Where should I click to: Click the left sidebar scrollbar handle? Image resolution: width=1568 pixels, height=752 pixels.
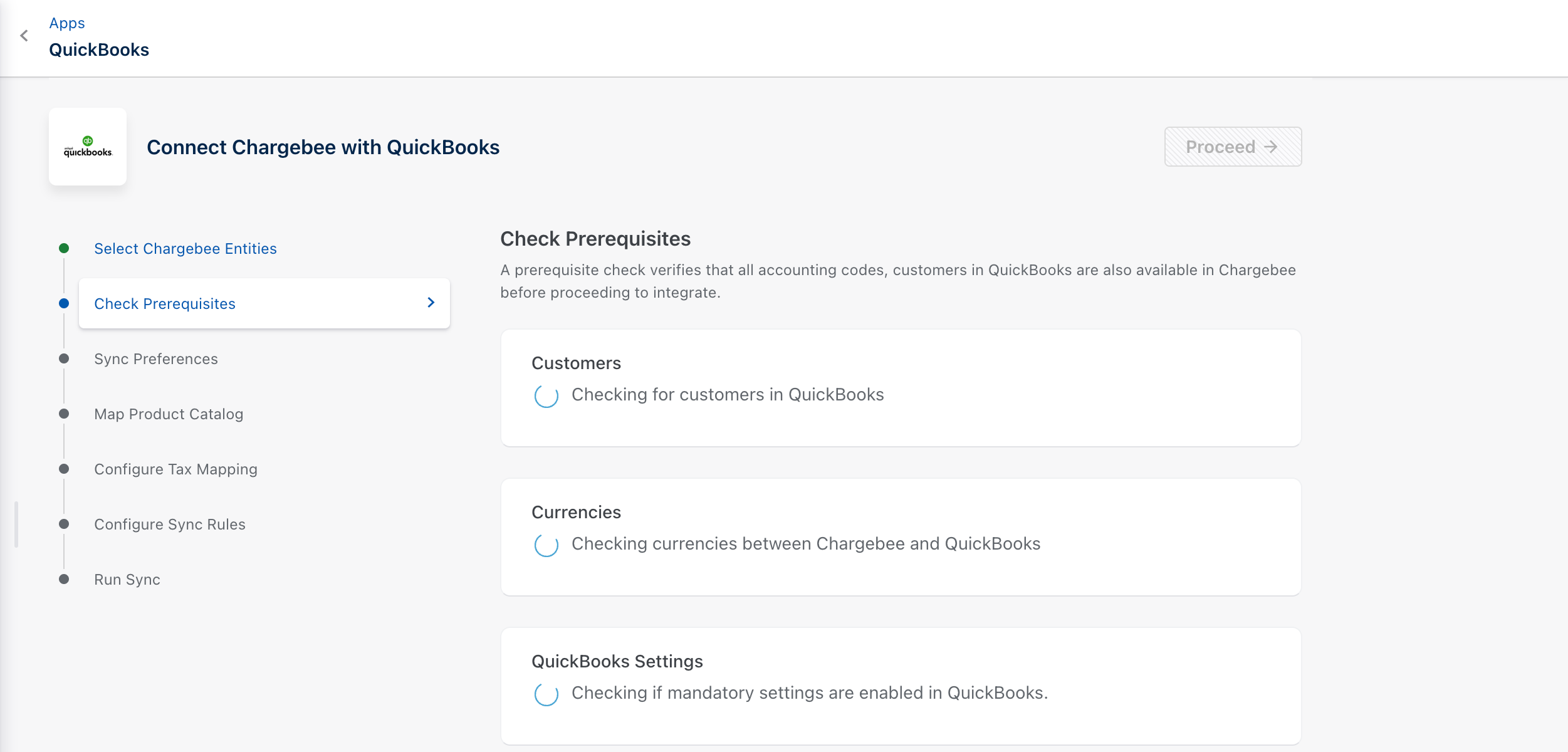click(x=16, y=525)
